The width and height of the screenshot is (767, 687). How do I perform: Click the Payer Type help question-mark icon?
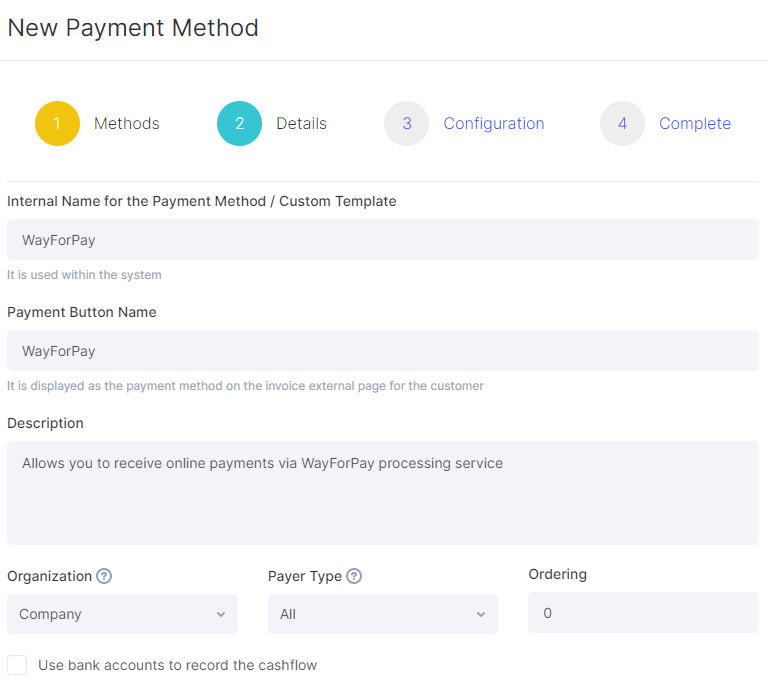[354, 576]
